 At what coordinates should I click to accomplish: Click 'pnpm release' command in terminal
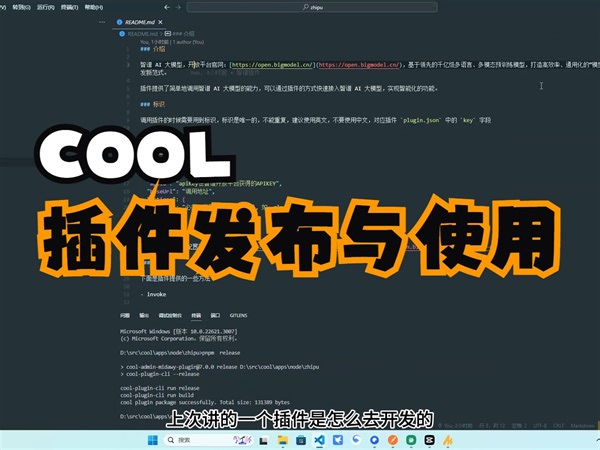223,353
